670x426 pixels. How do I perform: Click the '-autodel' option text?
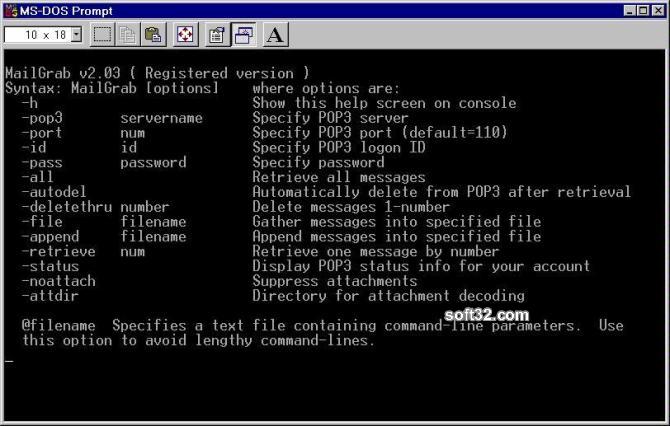pyautogui.click(x=54, y=192)
